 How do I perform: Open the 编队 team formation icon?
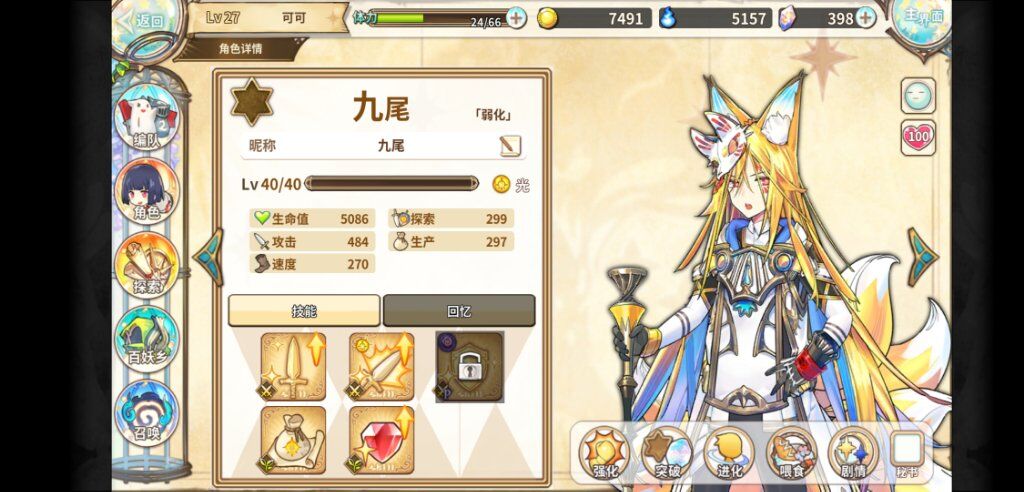pyautogui.click(x=146, y=118)
